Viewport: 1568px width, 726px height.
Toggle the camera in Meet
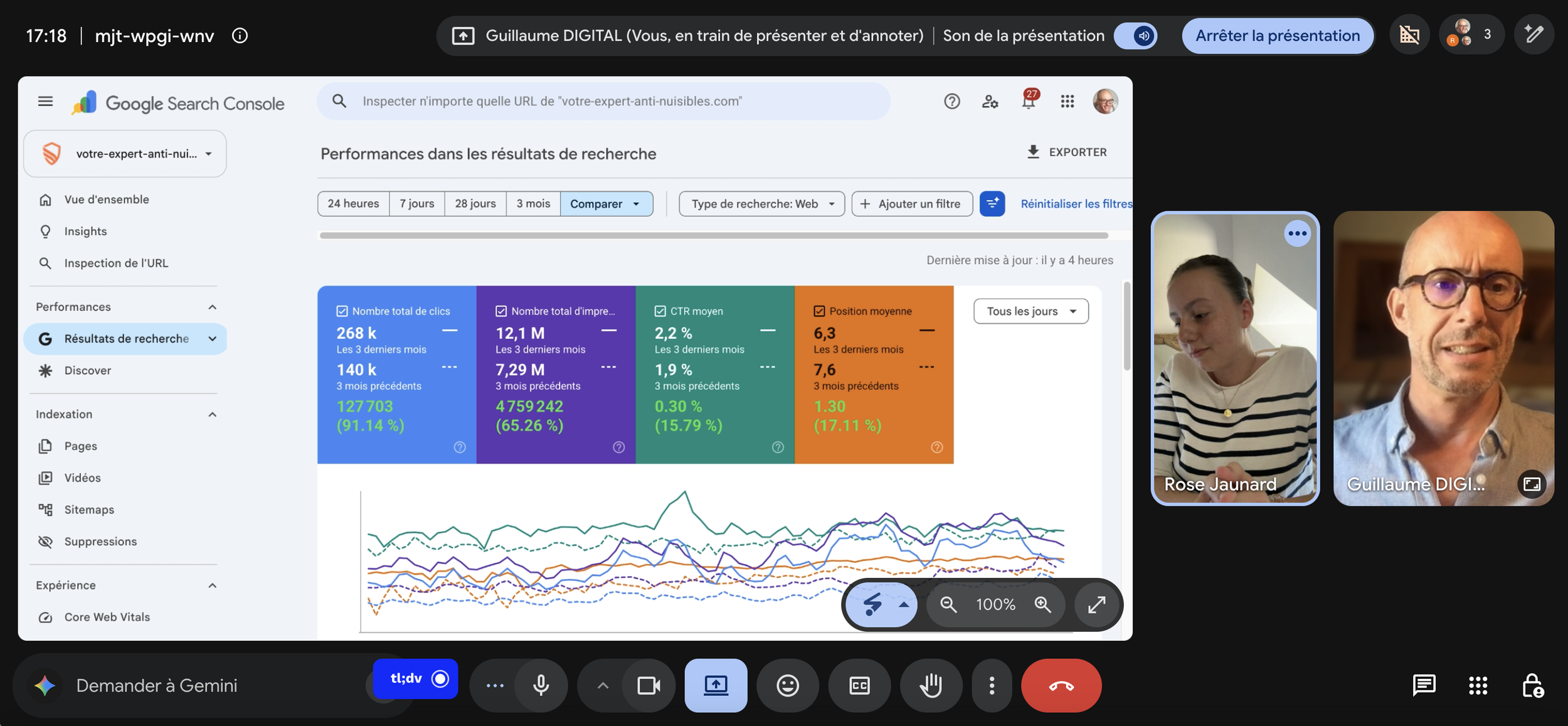pos(649,685)
